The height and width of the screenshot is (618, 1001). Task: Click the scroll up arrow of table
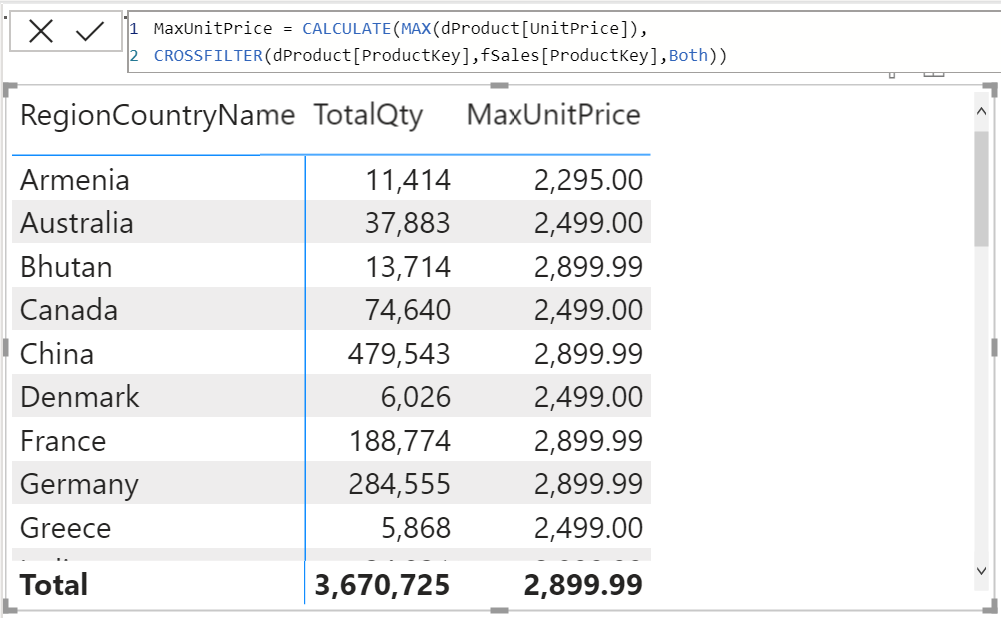[981, 111]
